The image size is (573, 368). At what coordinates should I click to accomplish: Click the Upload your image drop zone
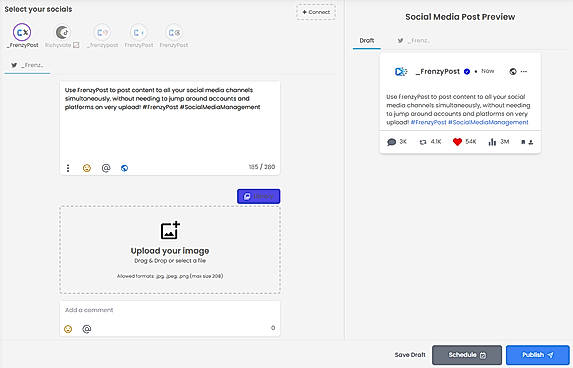pyautogui.click(x=170, y=250)
